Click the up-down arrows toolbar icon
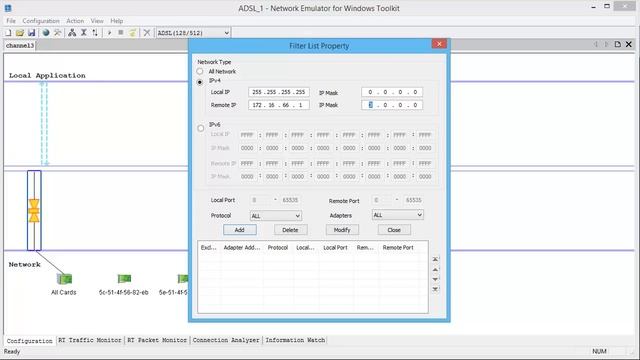 [x=95, y=33]
